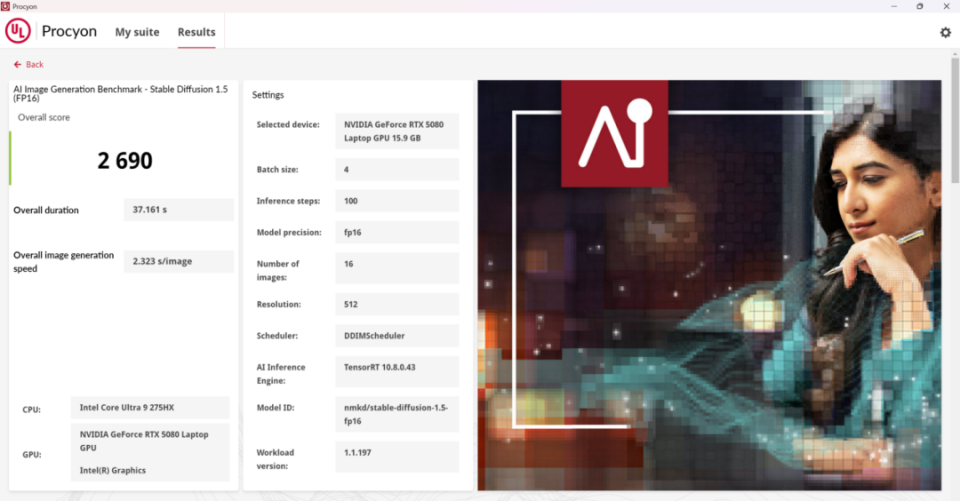The width and height of the screenshot is (960, 501).
Task: Click the DDIMScheduler value
Action: click(x=397, y=336)
